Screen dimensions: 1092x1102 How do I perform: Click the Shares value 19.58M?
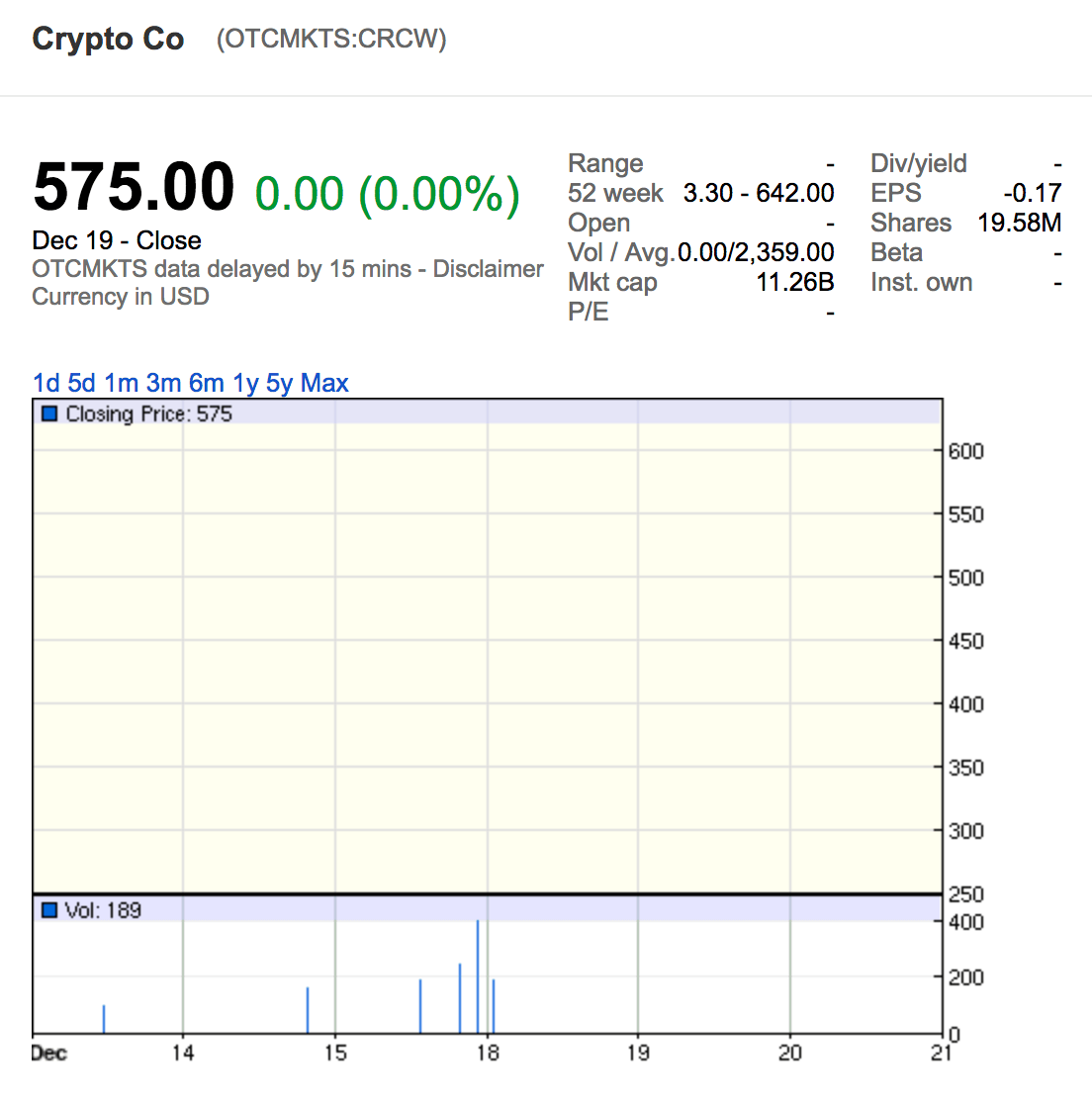[x=1020, y=223]
